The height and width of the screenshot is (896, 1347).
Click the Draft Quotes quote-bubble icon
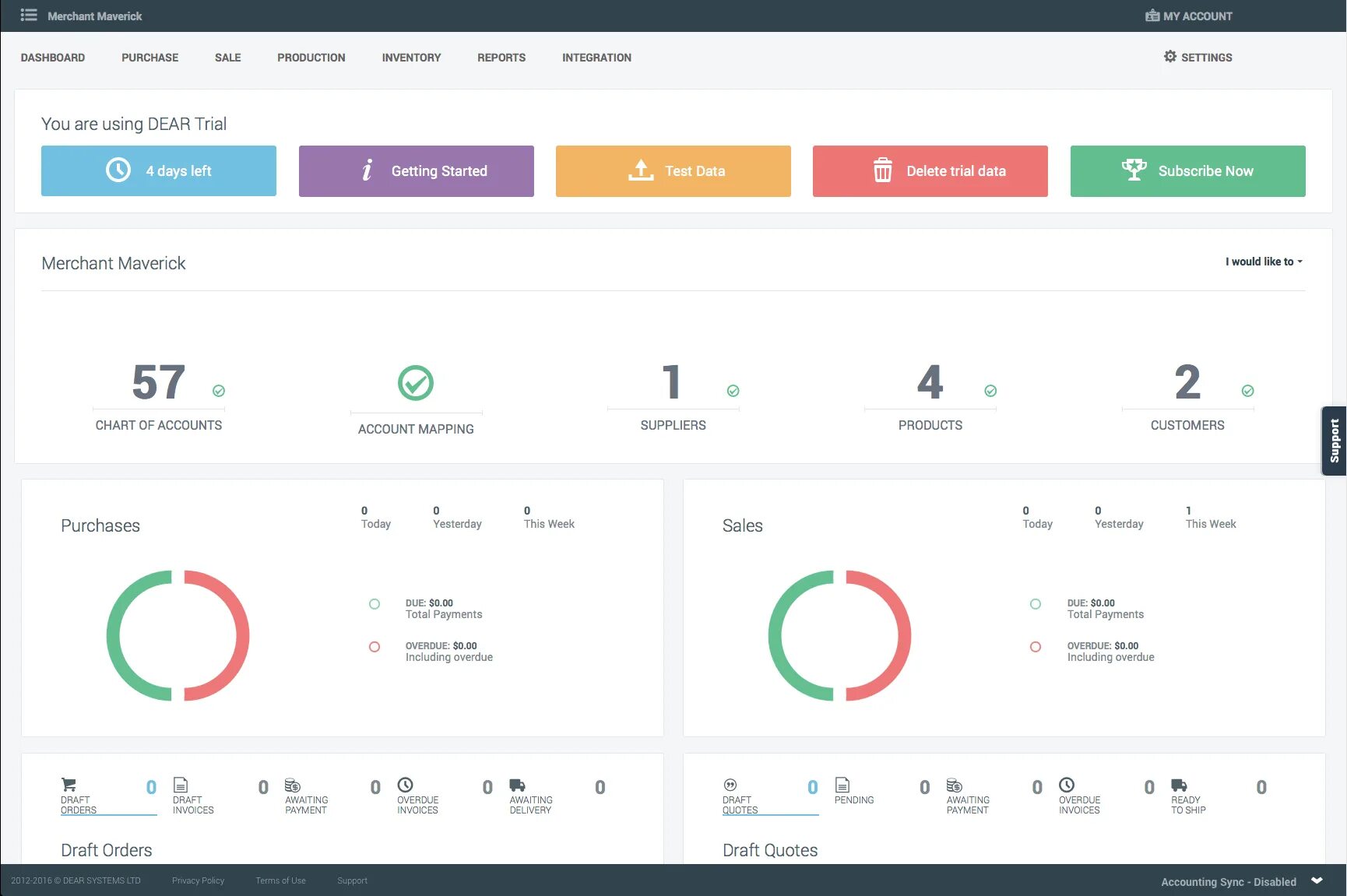[730, 785]
